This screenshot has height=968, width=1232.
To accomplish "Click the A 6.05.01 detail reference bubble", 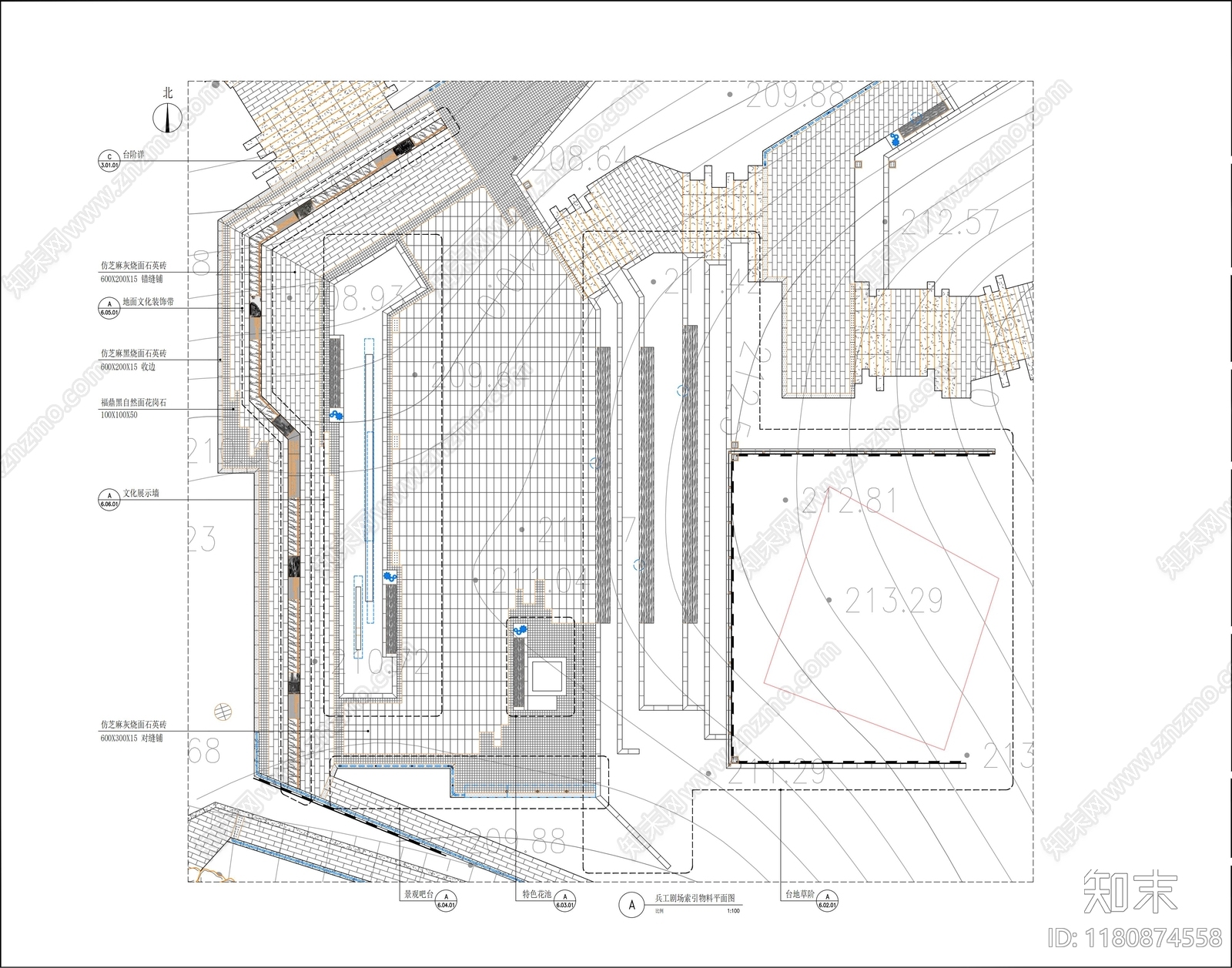I will point(109,308).
